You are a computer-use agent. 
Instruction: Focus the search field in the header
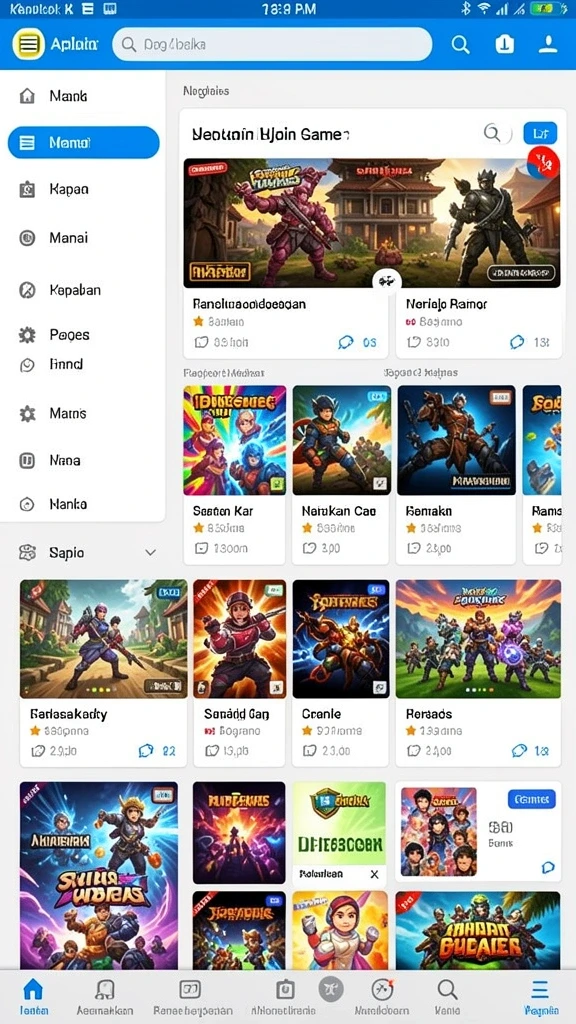272,44
